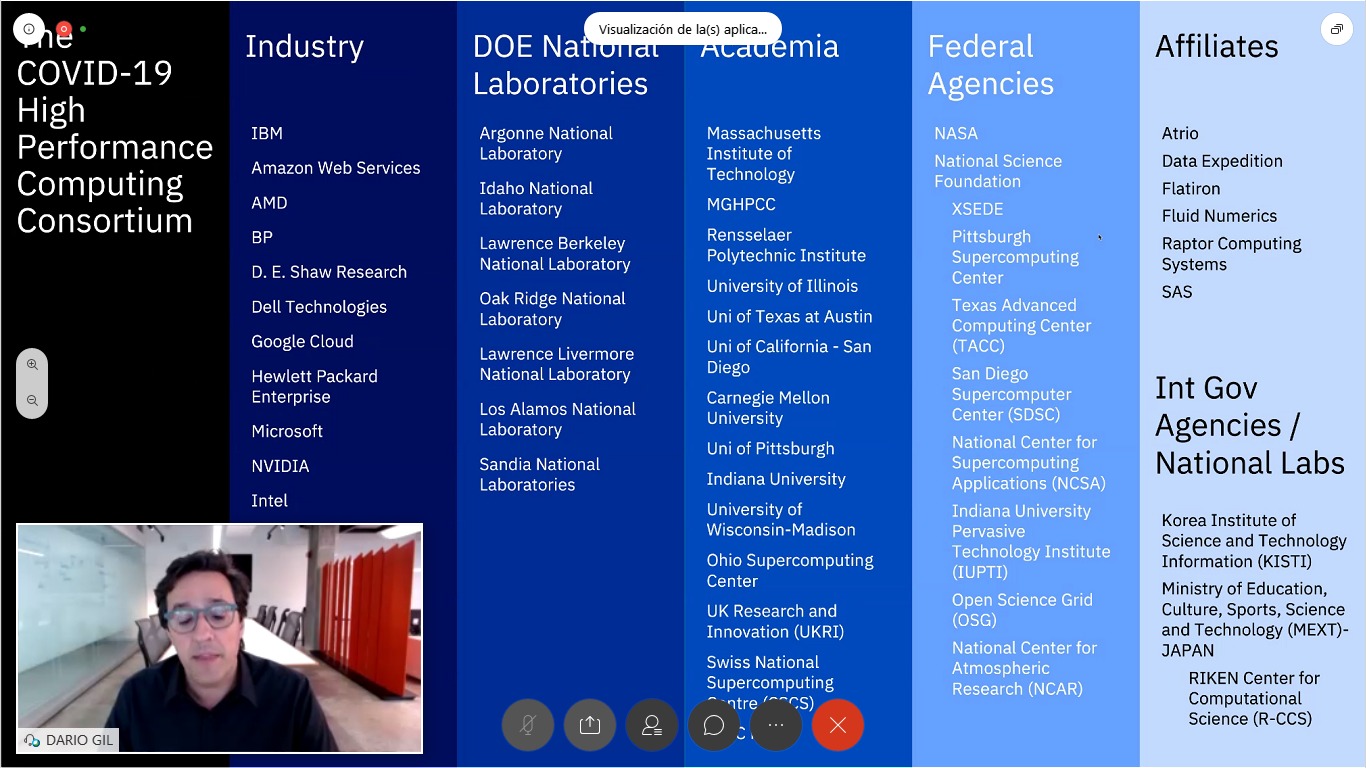Viewport: 1366px width, 768px height.
Task: Click 'Oak Ridge National Laboratory' entry
Action: coord(552,308)
